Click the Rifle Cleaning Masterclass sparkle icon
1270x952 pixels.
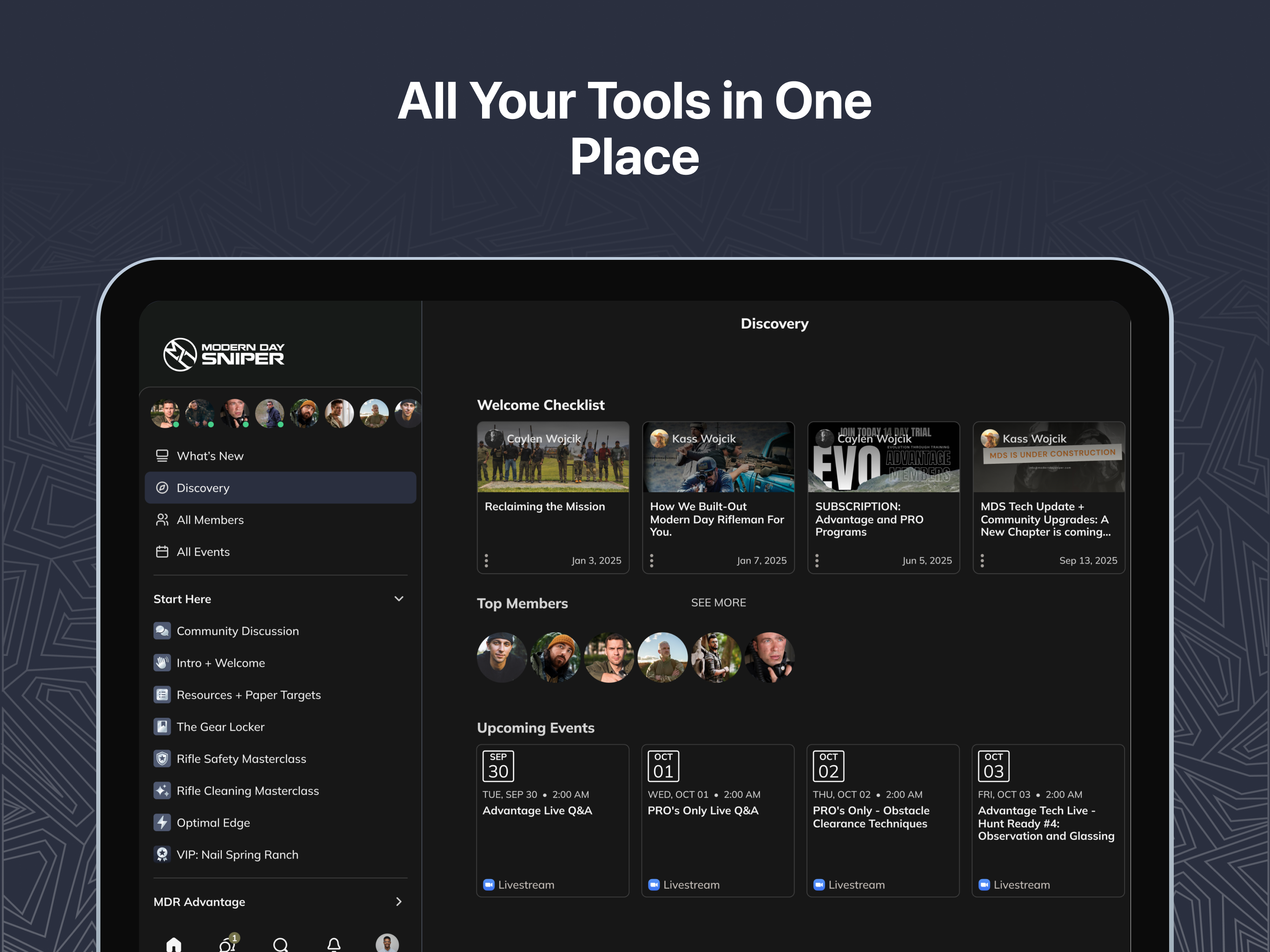(163, 791)
